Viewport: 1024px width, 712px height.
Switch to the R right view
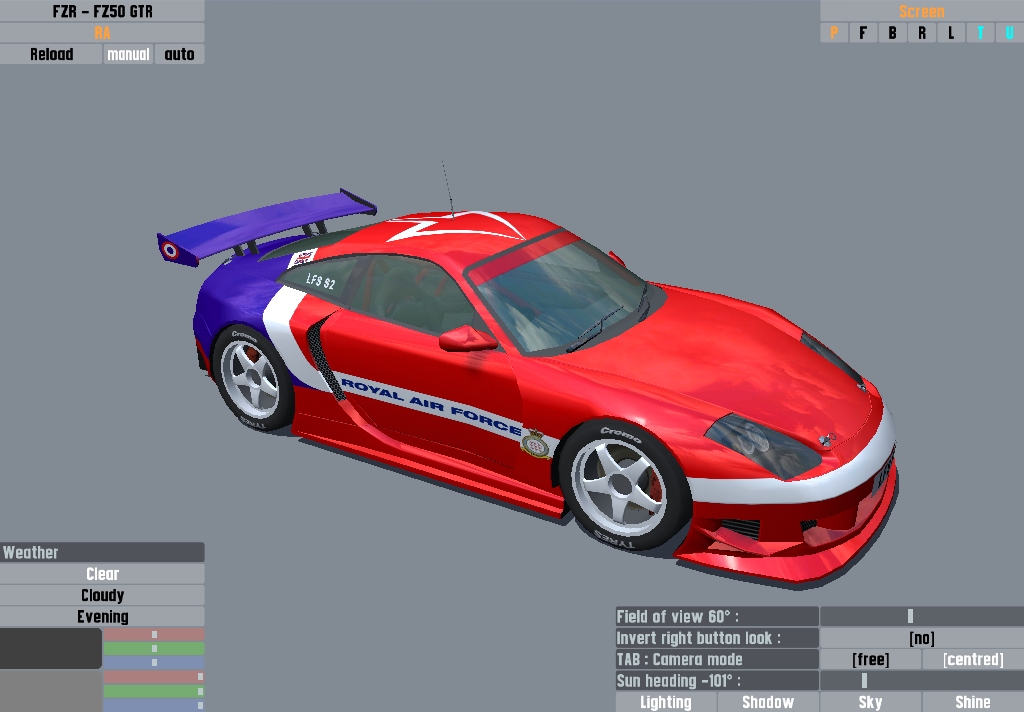pyautogui.click(x=921, y=33)
